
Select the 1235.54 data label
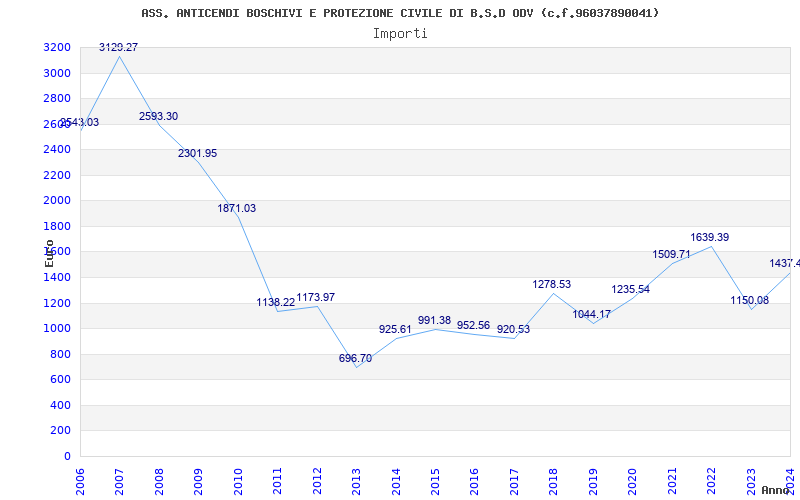[631, 290]
